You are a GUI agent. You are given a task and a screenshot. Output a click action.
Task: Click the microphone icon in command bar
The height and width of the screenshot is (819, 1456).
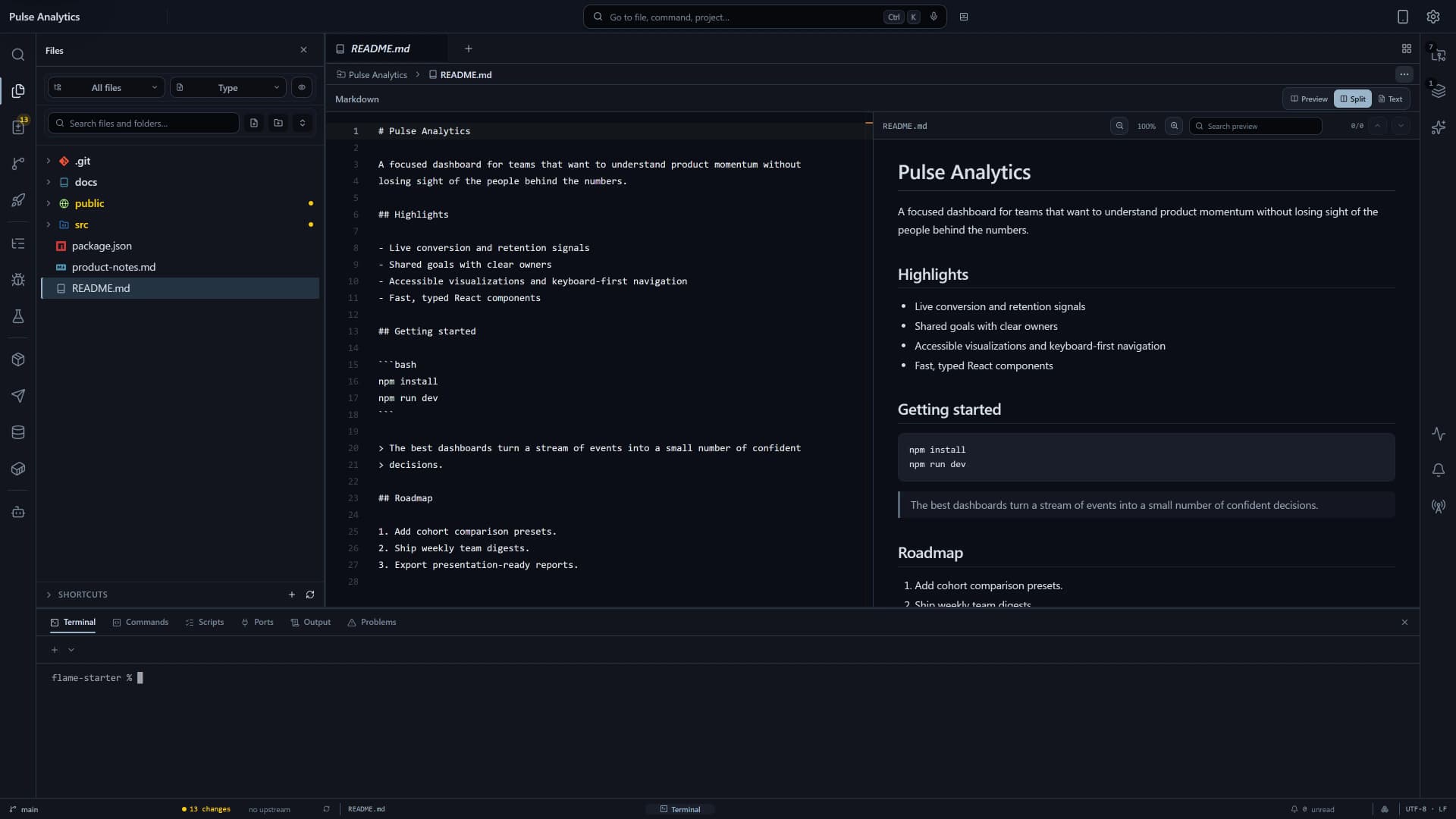[x=934, y=17]
